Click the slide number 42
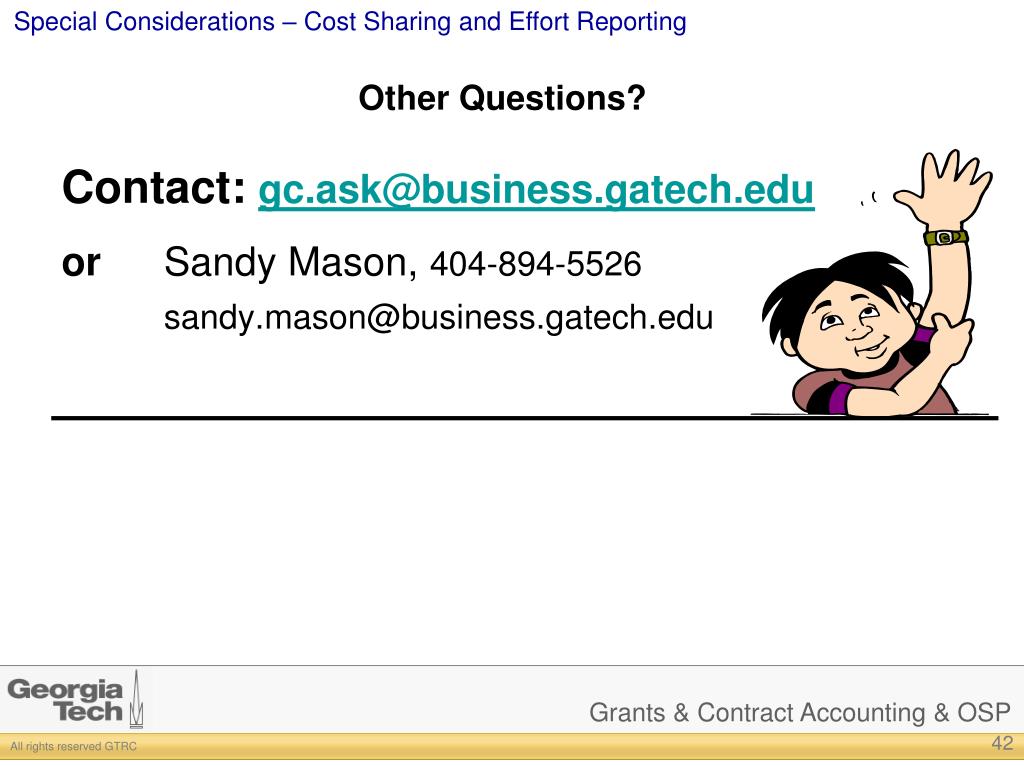This screenshot has height=768, width=1024. point(1002,743)
